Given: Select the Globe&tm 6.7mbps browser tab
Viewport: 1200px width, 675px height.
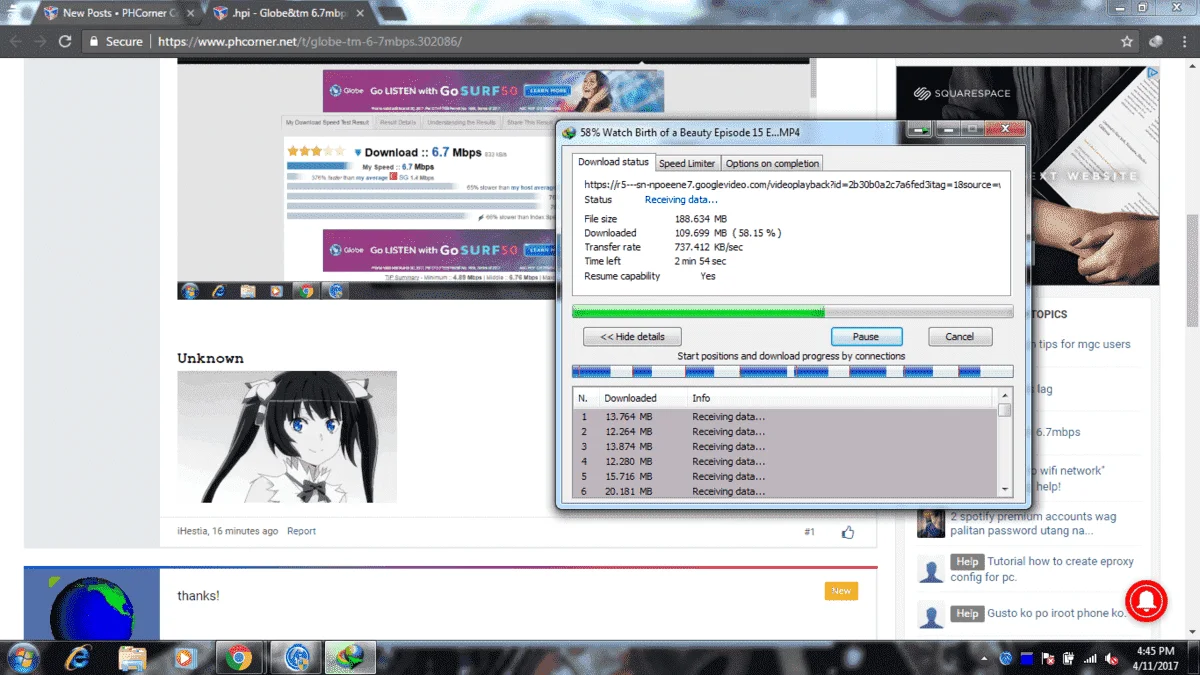Looking at the screenshot, I should (x=292, y=13).
